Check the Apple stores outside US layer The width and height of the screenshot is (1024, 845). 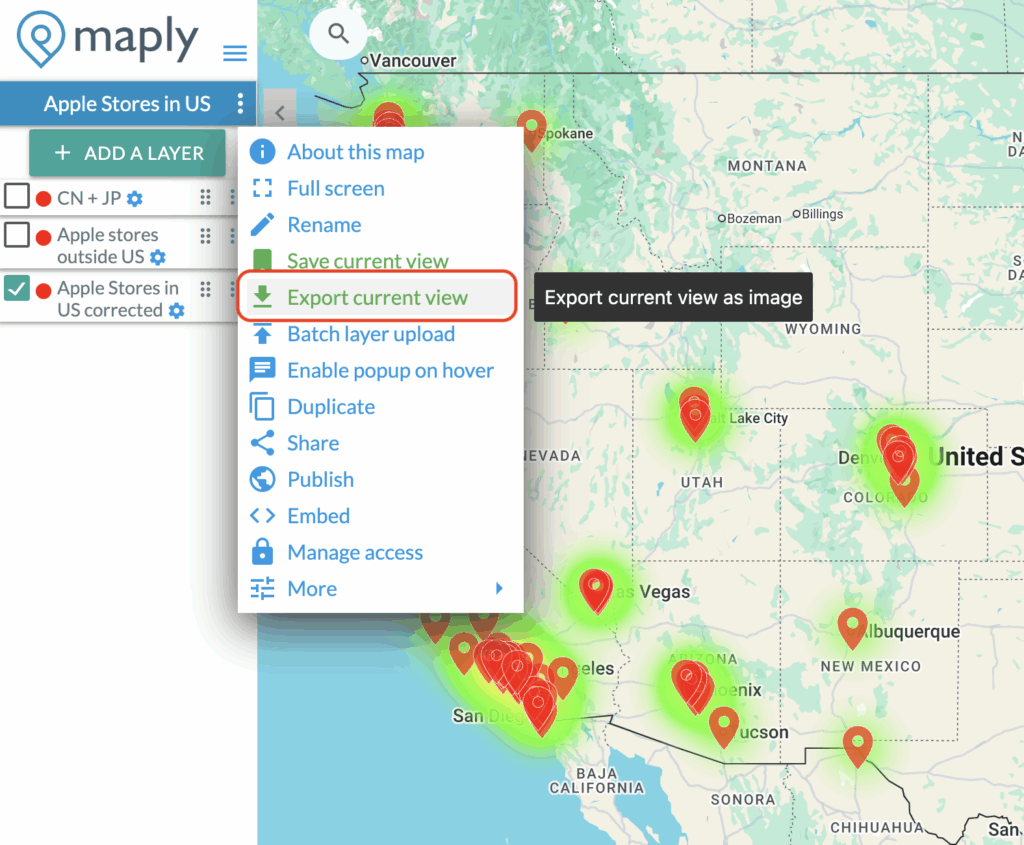[16, 235]
